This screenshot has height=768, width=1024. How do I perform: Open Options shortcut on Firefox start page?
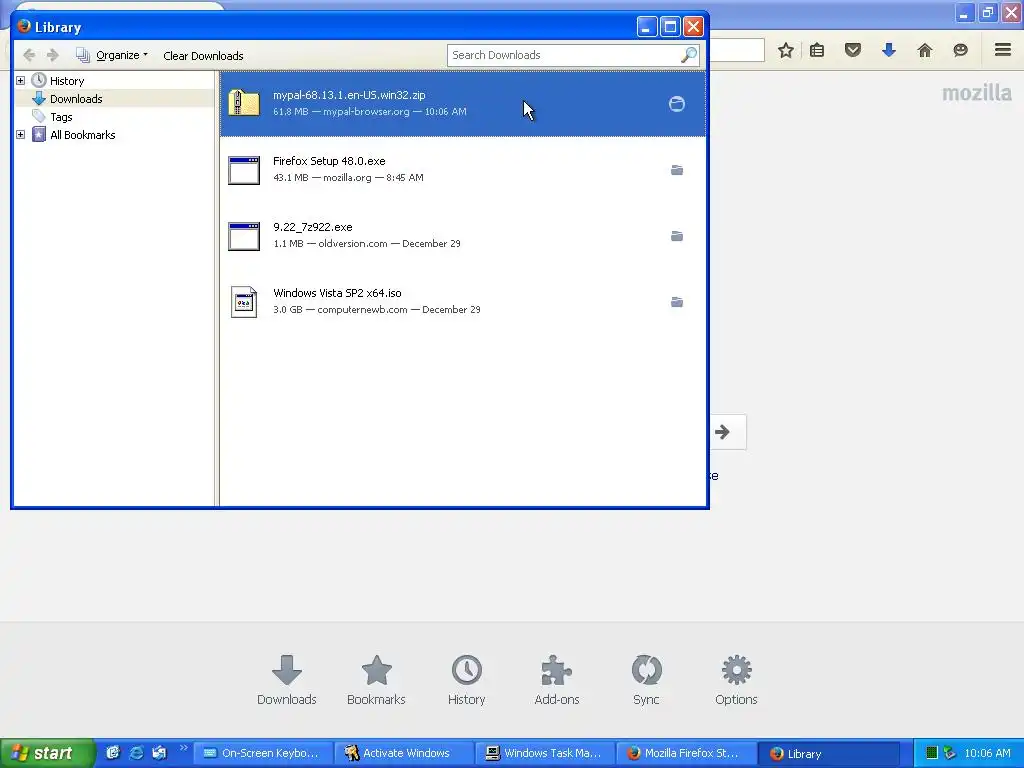coord(736,680)
